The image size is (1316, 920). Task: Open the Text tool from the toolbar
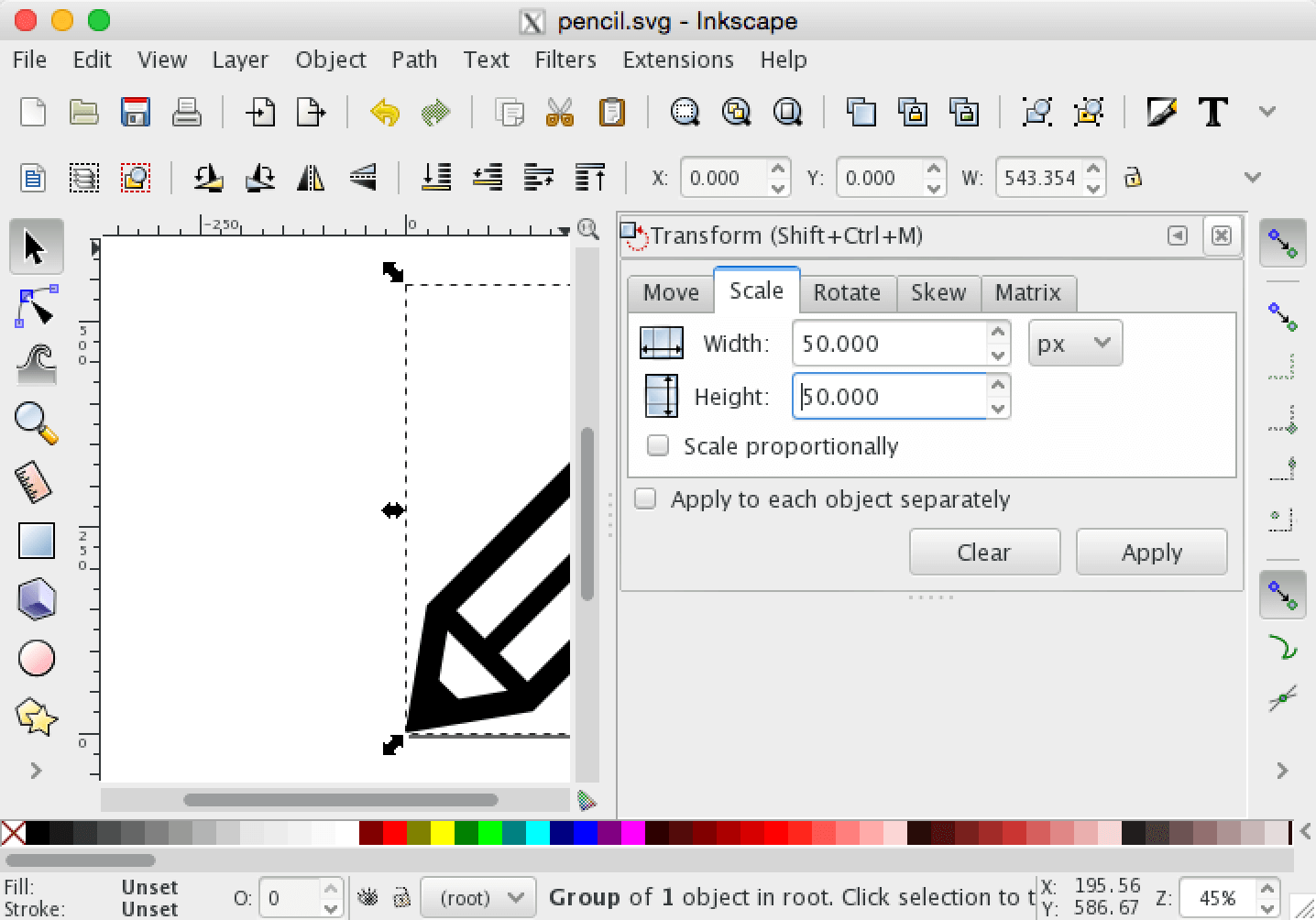(x=1213, y=111)
